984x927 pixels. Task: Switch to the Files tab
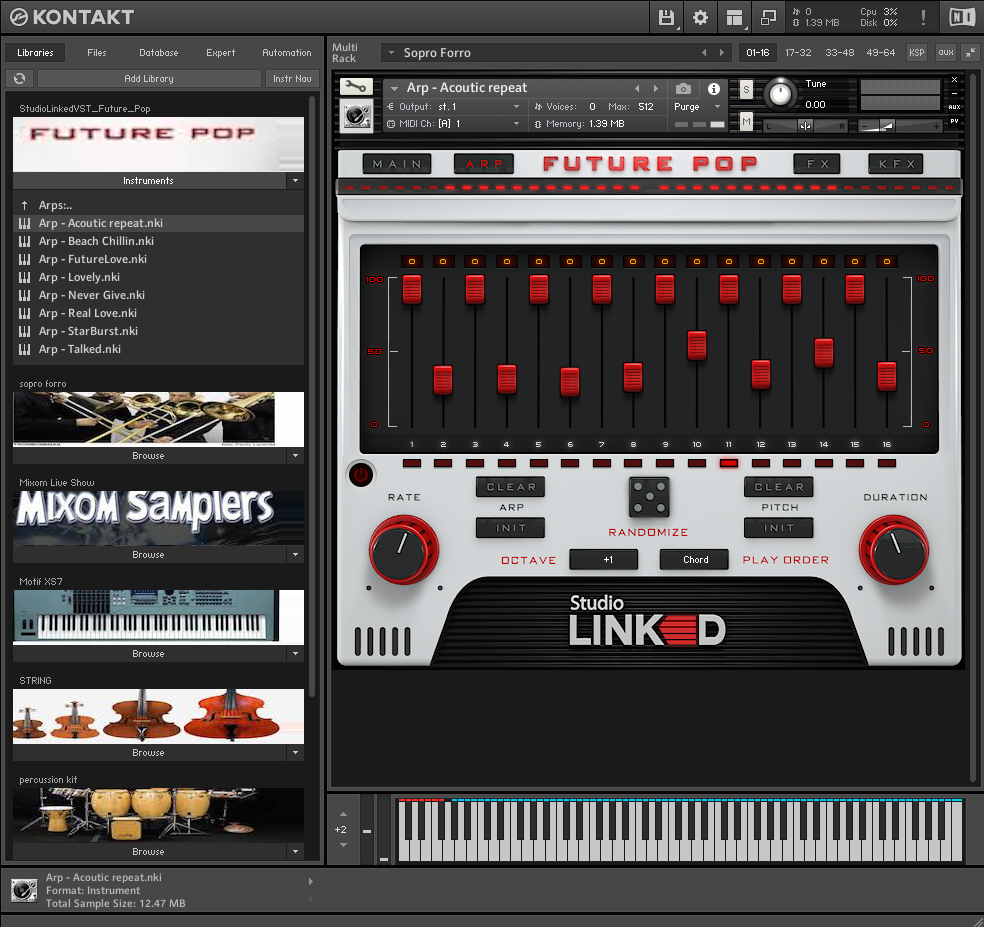97,53
